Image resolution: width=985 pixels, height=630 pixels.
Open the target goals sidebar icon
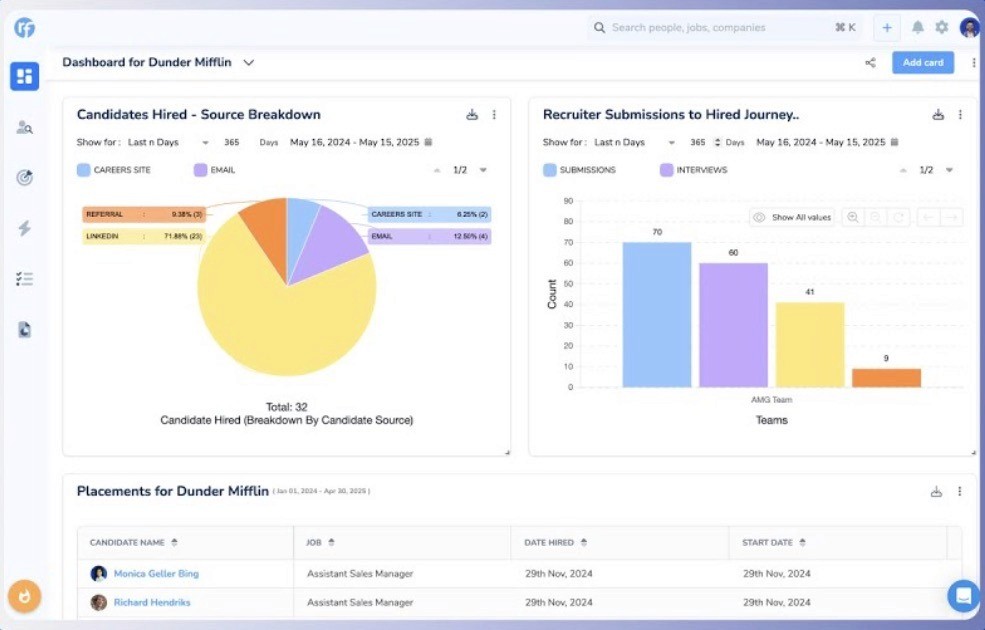[x=24, y=178]
